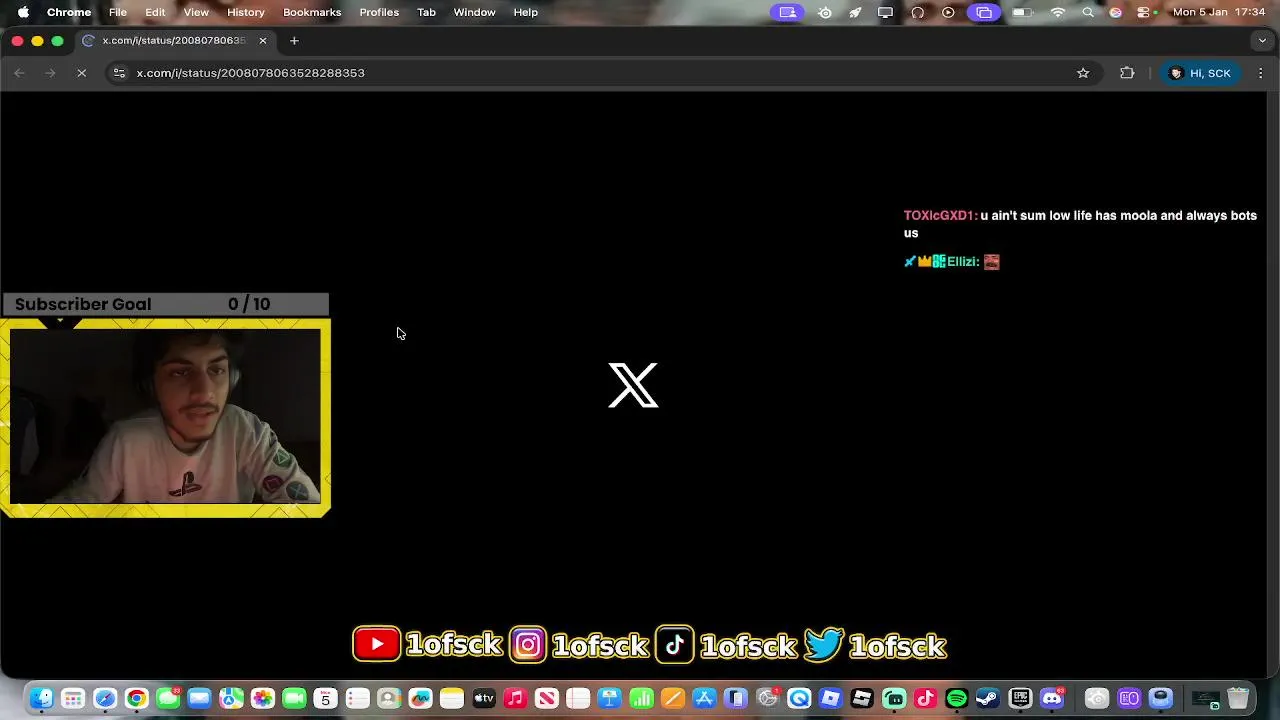Image resolution: width=1280 pixels, height=720 pixels.
Task: Click the Ellizi chat username
Action: pyautogui.click(x=963, y=262)
